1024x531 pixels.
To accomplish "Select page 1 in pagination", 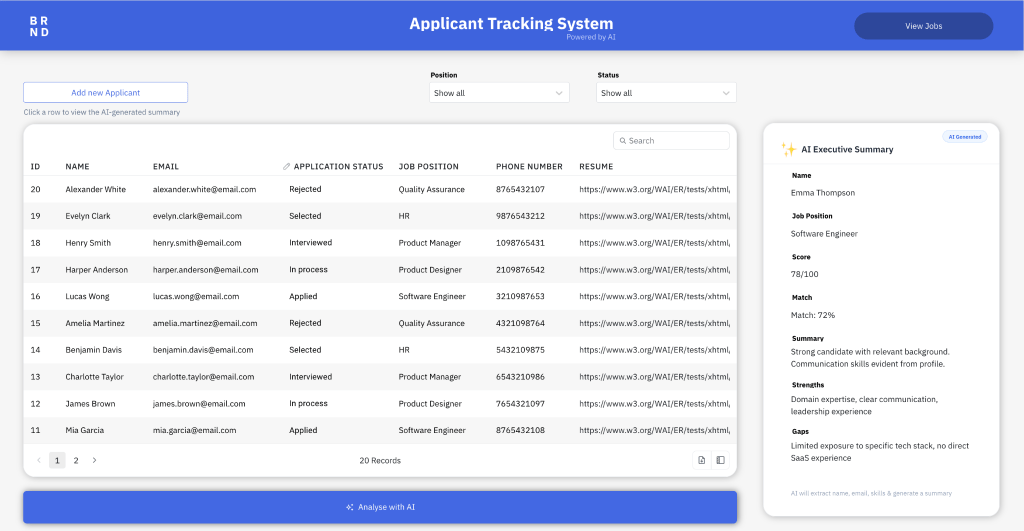I will pyautogui.click(x=57, y=460).
